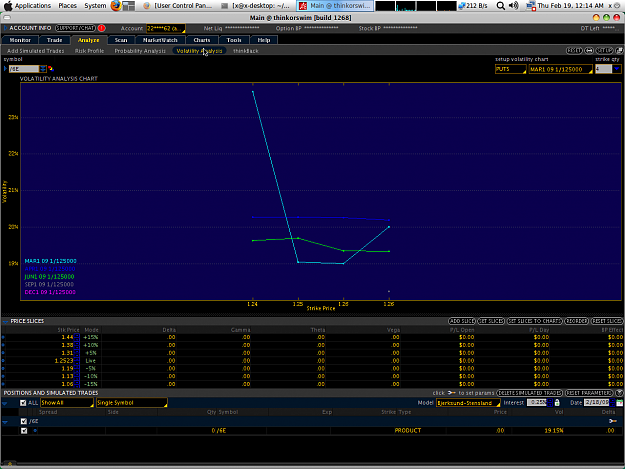
Task: Click the Add Slice button
Action: click(x=462, y=321)
